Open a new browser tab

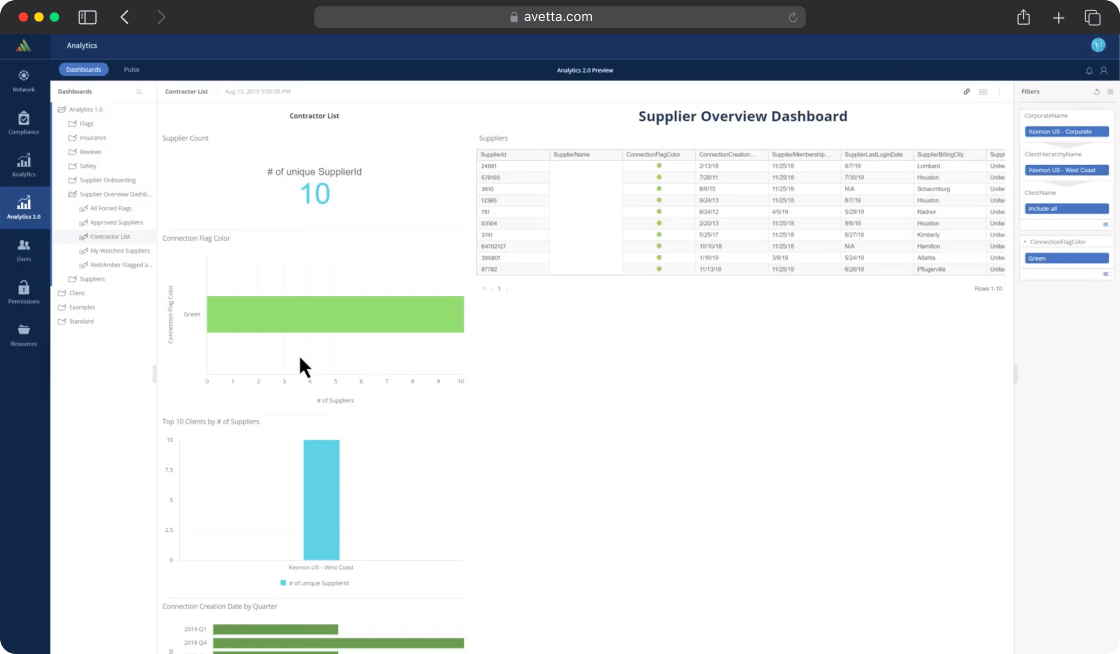[x=1058, y=17]
